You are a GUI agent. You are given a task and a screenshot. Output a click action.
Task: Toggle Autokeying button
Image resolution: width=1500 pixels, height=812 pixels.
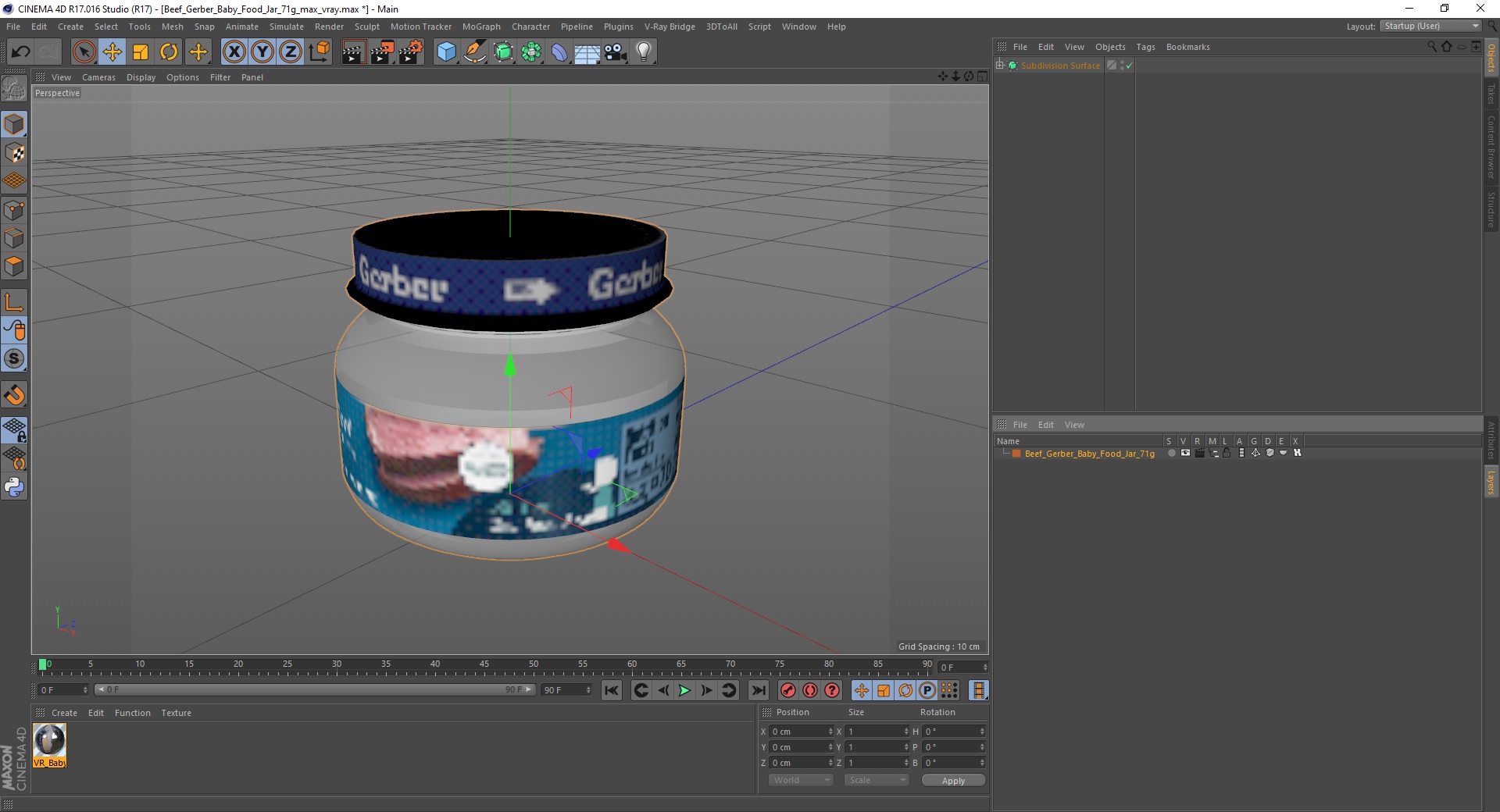tap(810, 690)
